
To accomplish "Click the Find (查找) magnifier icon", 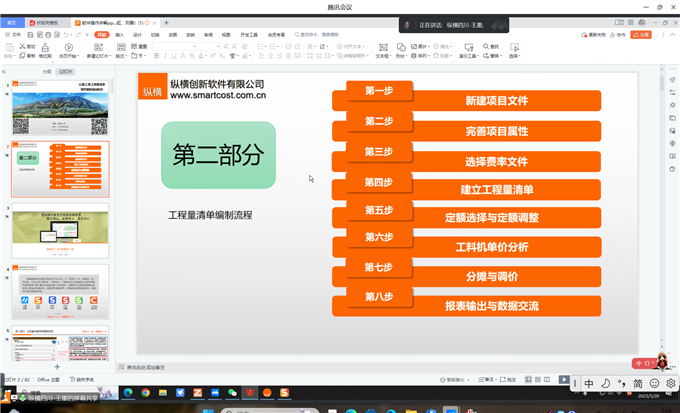I will point(486,46).
